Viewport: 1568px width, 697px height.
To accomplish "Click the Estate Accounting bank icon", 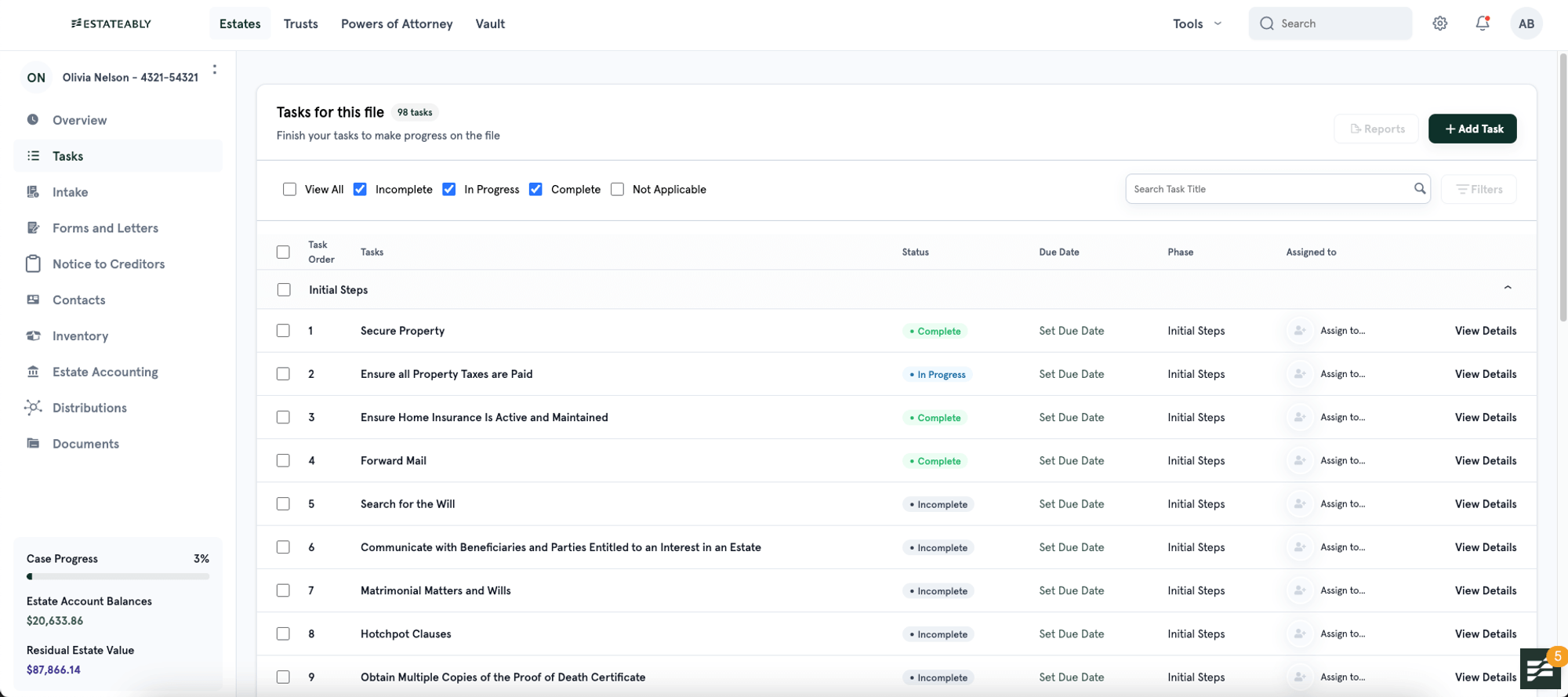I will coord(33,372).
